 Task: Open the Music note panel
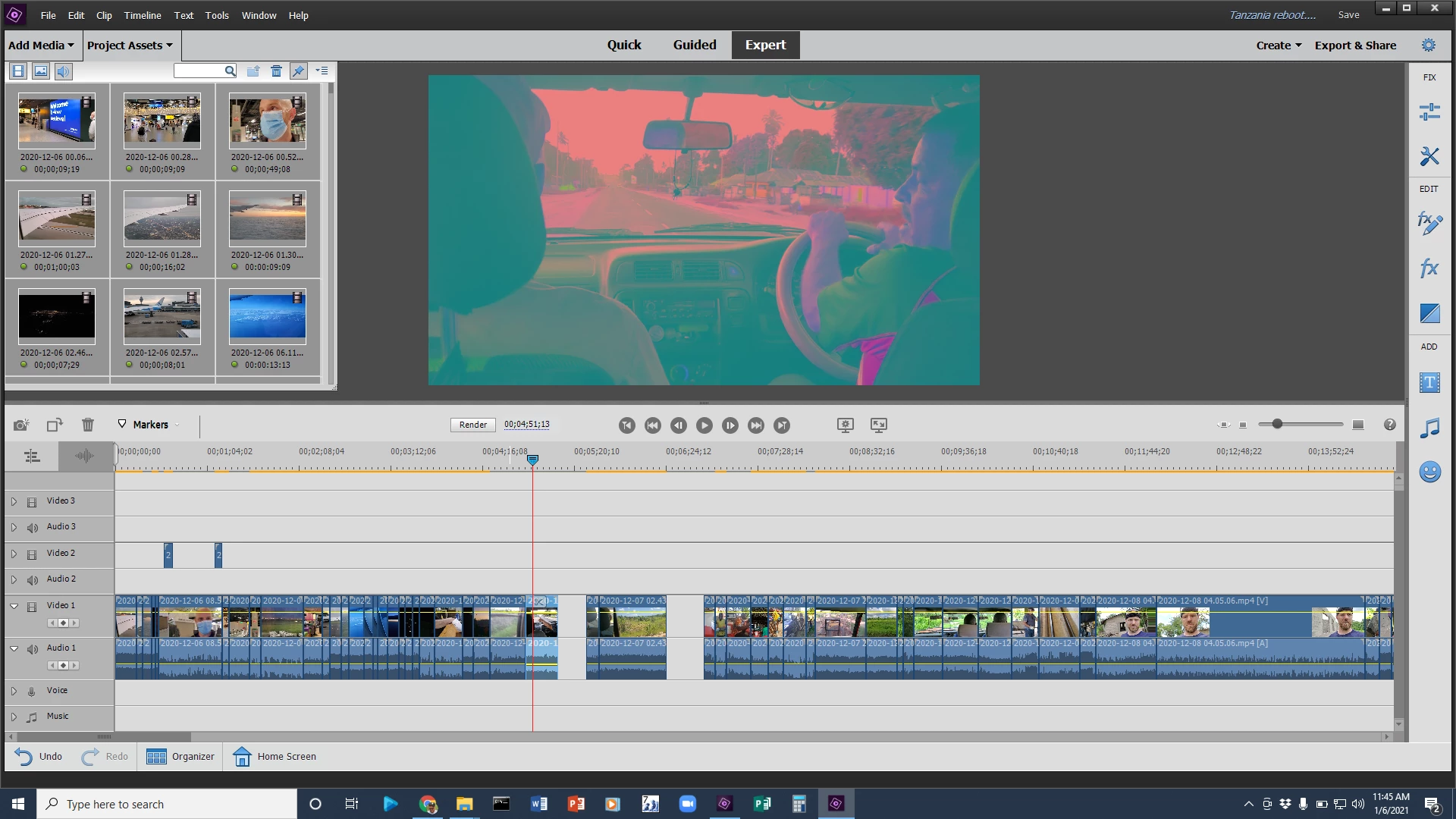tap(1429, 428)
